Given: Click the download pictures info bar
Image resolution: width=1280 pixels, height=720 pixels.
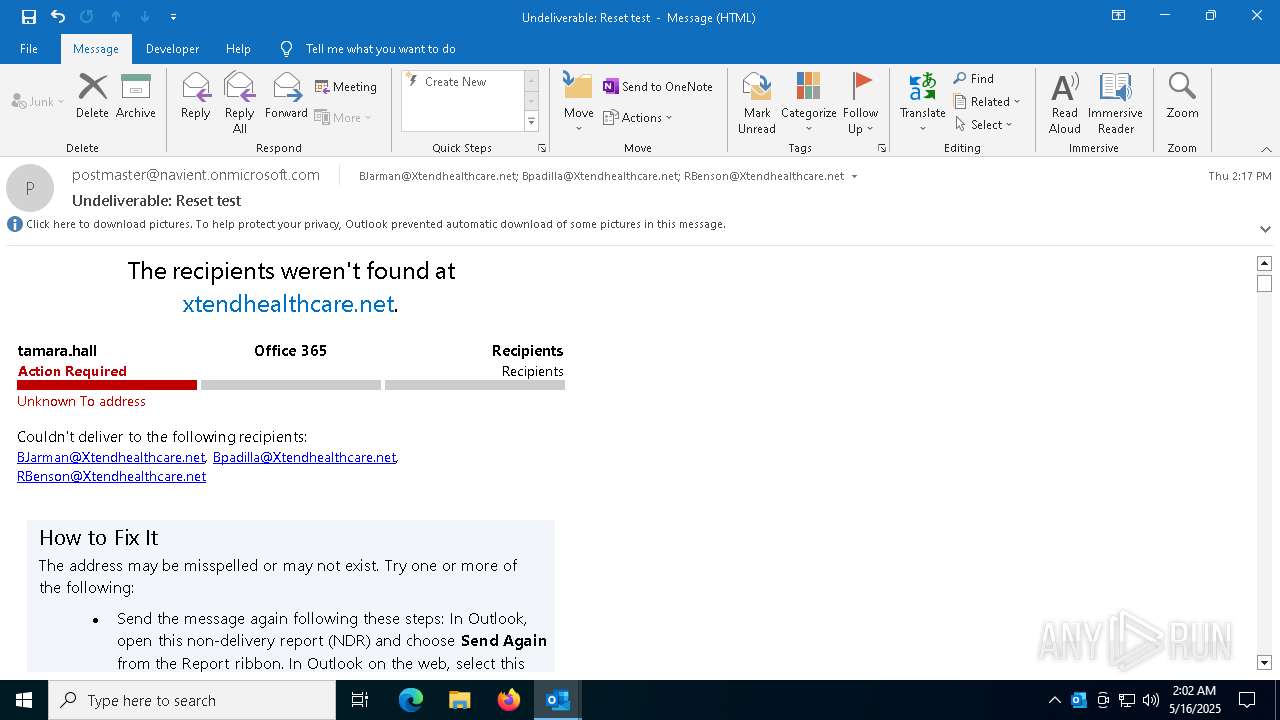Looking at the screenshot, I should [376, 224].
